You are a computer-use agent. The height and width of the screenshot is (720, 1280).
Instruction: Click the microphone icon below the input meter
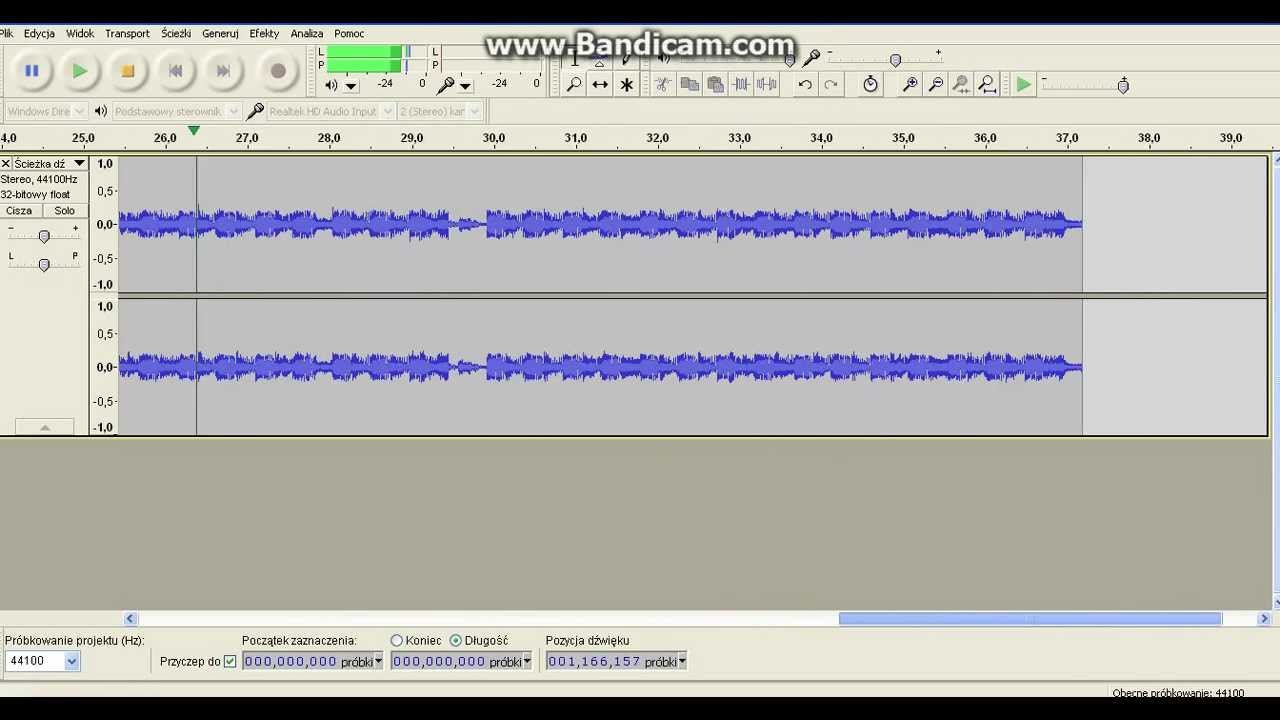pos(446,85)
